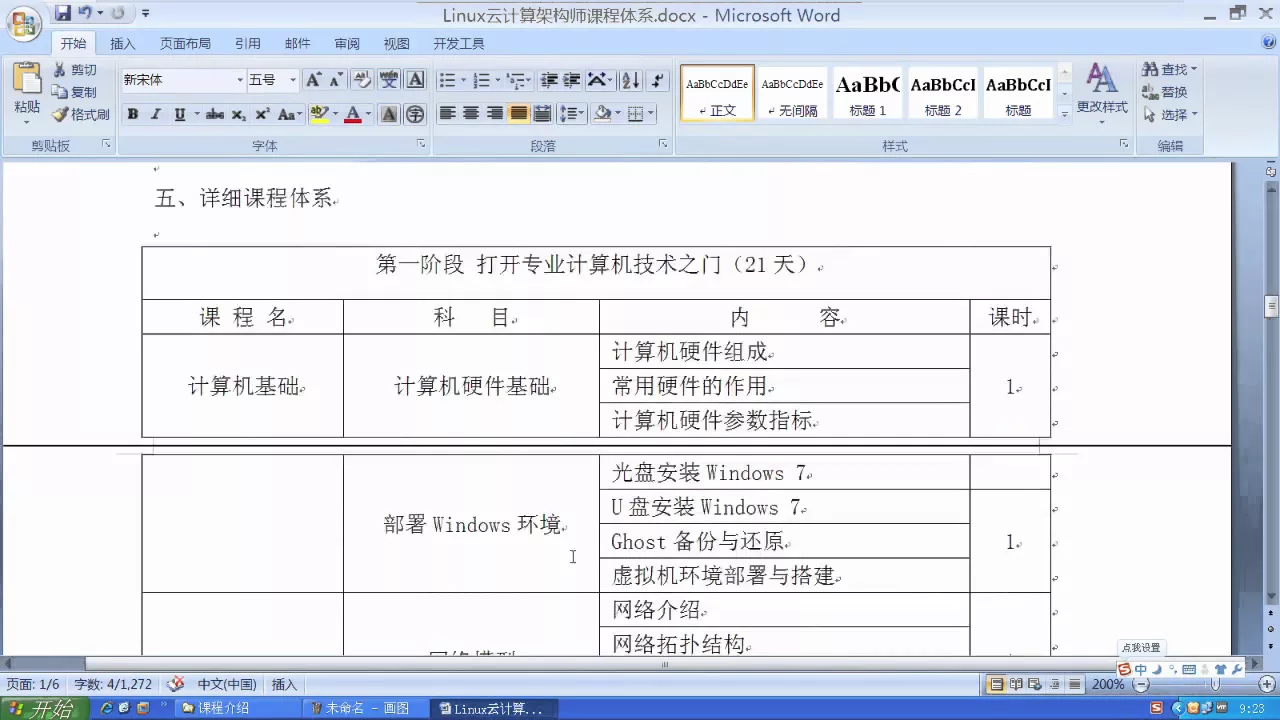1280x720 pixels.
Task: Switch to the 视图 tab
Action: pyautogui.click(x=397, y=43)
